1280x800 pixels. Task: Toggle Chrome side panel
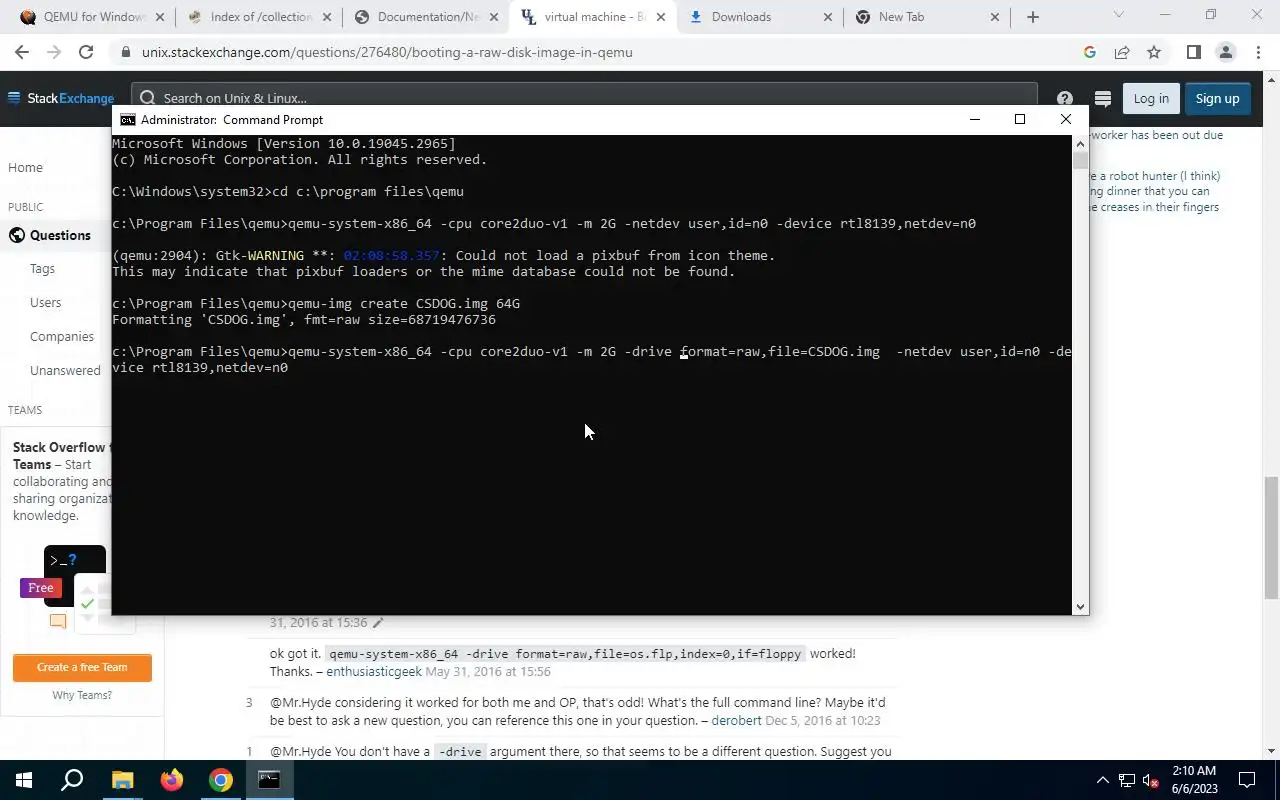(x=1193, y=52)
